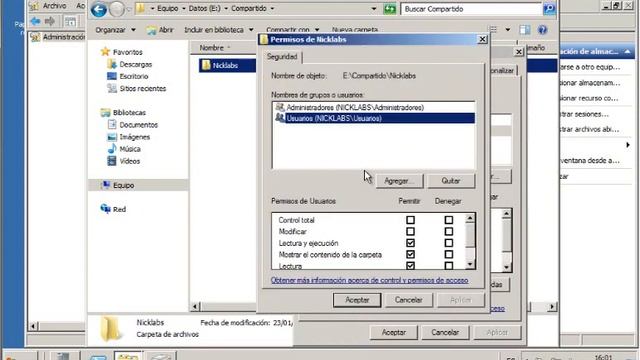Click Abrir in Explorer toolbar
Image resolution: width=640 pixels, height=360 pixels.
tap(160, 30)
